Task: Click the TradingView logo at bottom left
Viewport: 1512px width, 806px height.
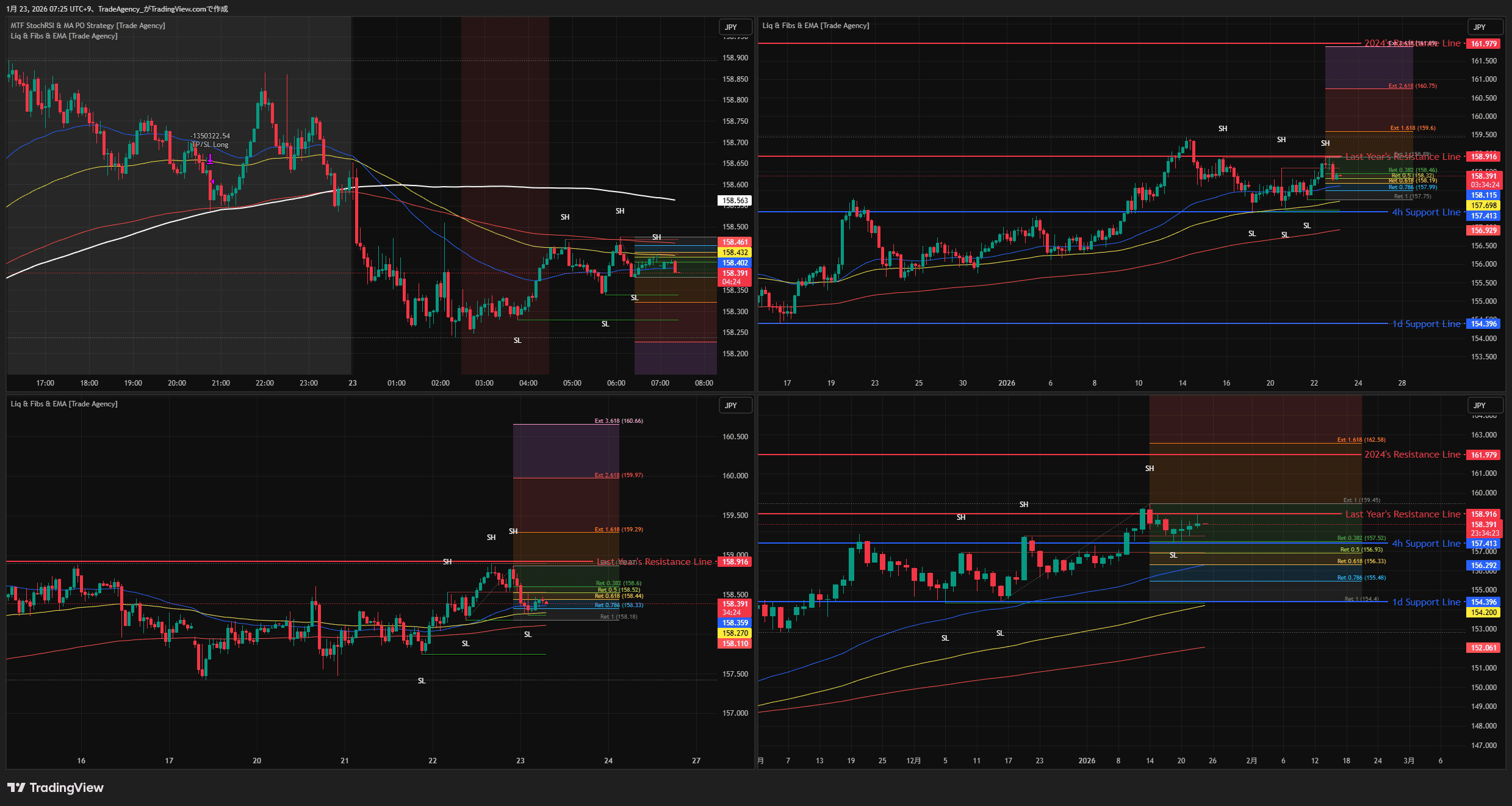Action: pos(56,788)
